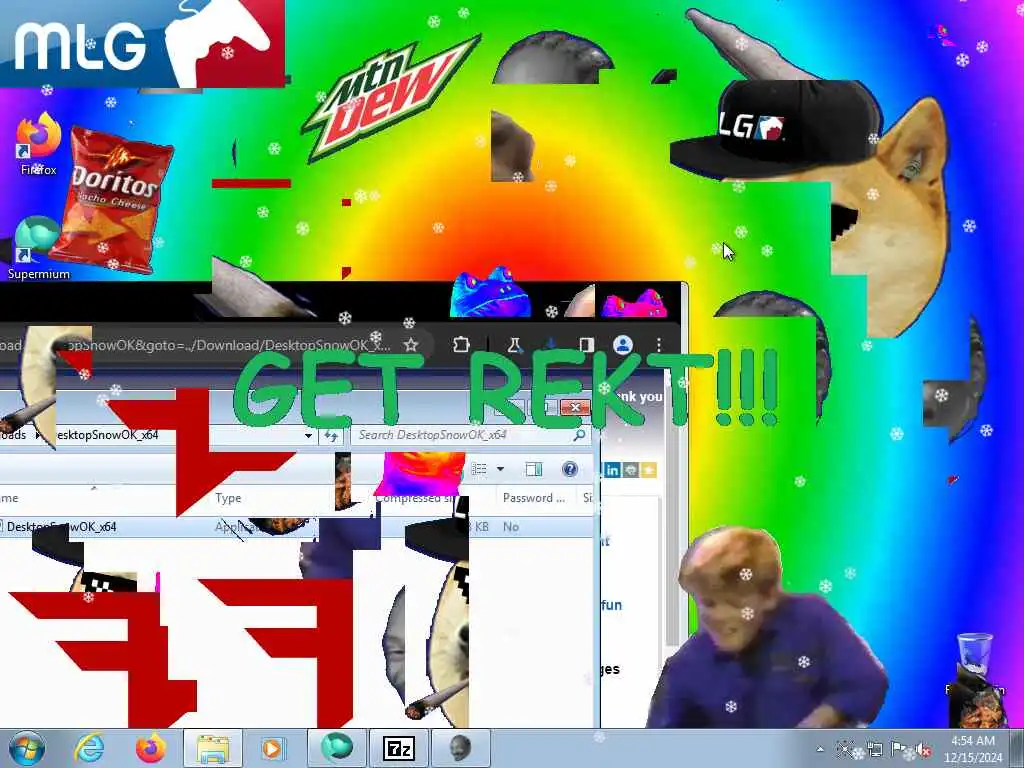Switch to Supermium taskbar button
Viewport: 1024px width, 768px height.
[x=336, y=748]
